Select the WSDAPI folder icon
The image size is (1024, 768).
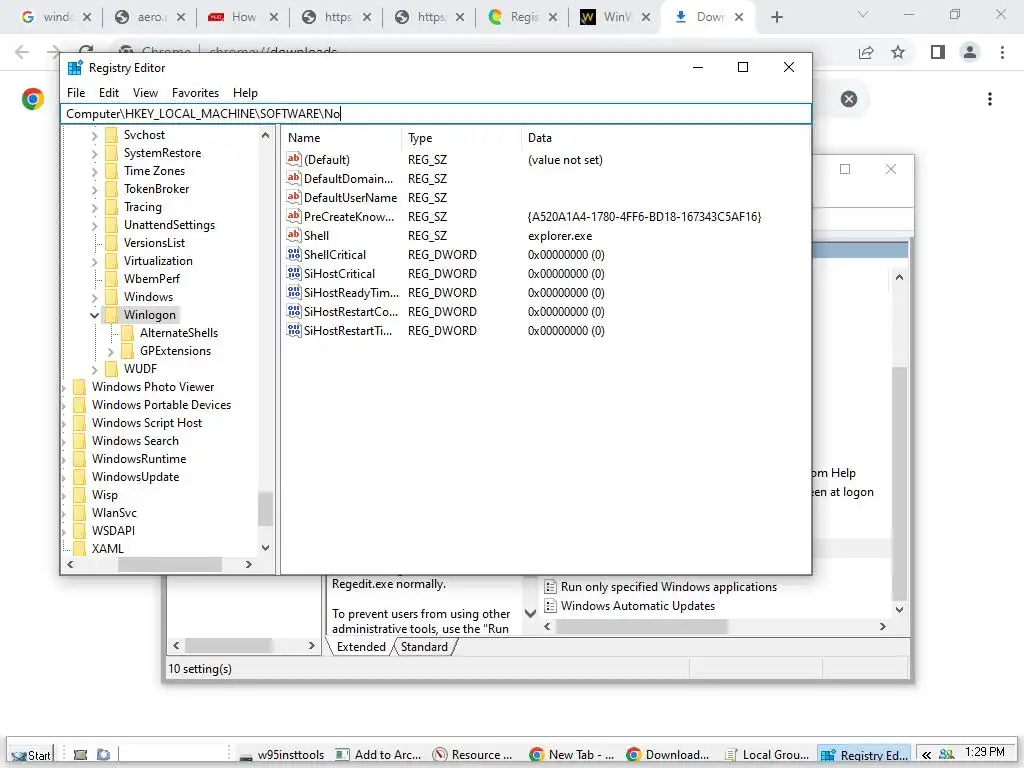(x=80, y=531)
